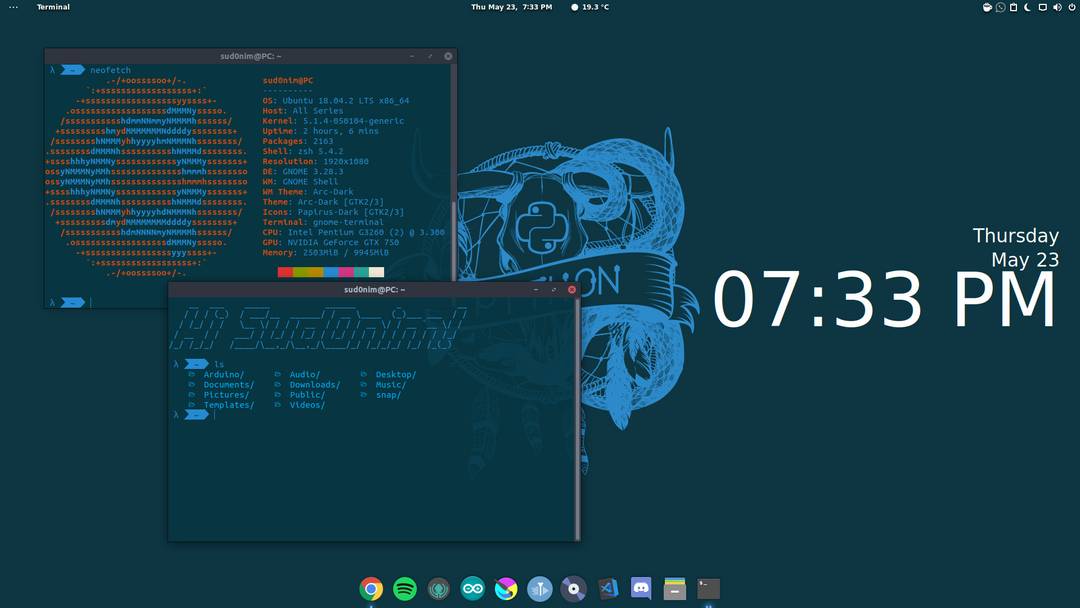
Task: Launch the color palette painting app
Action: pyautogui.click(x=507, y=589)
